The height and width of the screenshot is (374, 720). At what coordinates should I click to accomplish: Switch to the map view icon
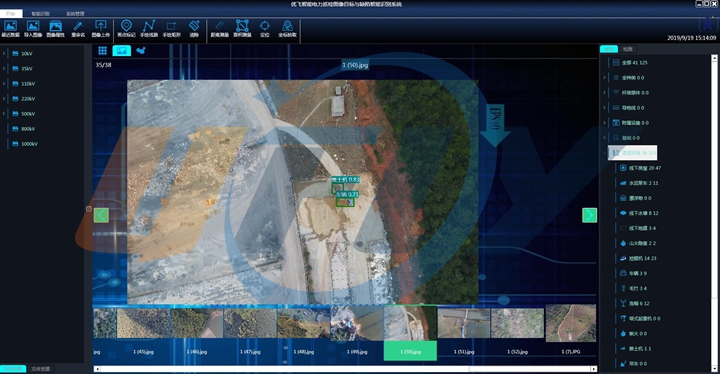coord(141,51)
